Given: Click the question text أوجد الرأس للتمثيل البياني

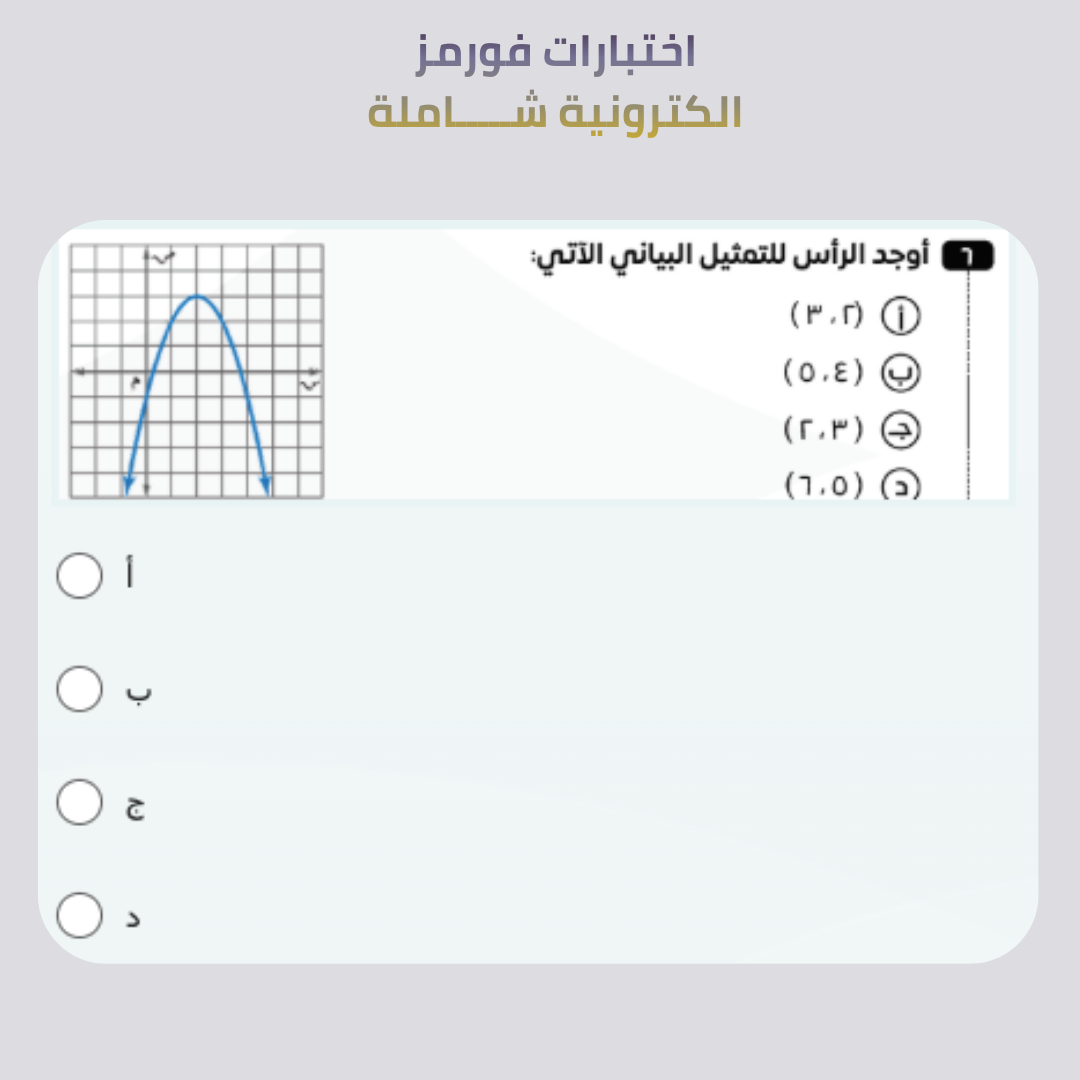Looking at the screenshot, I should [x=732, y=257].
